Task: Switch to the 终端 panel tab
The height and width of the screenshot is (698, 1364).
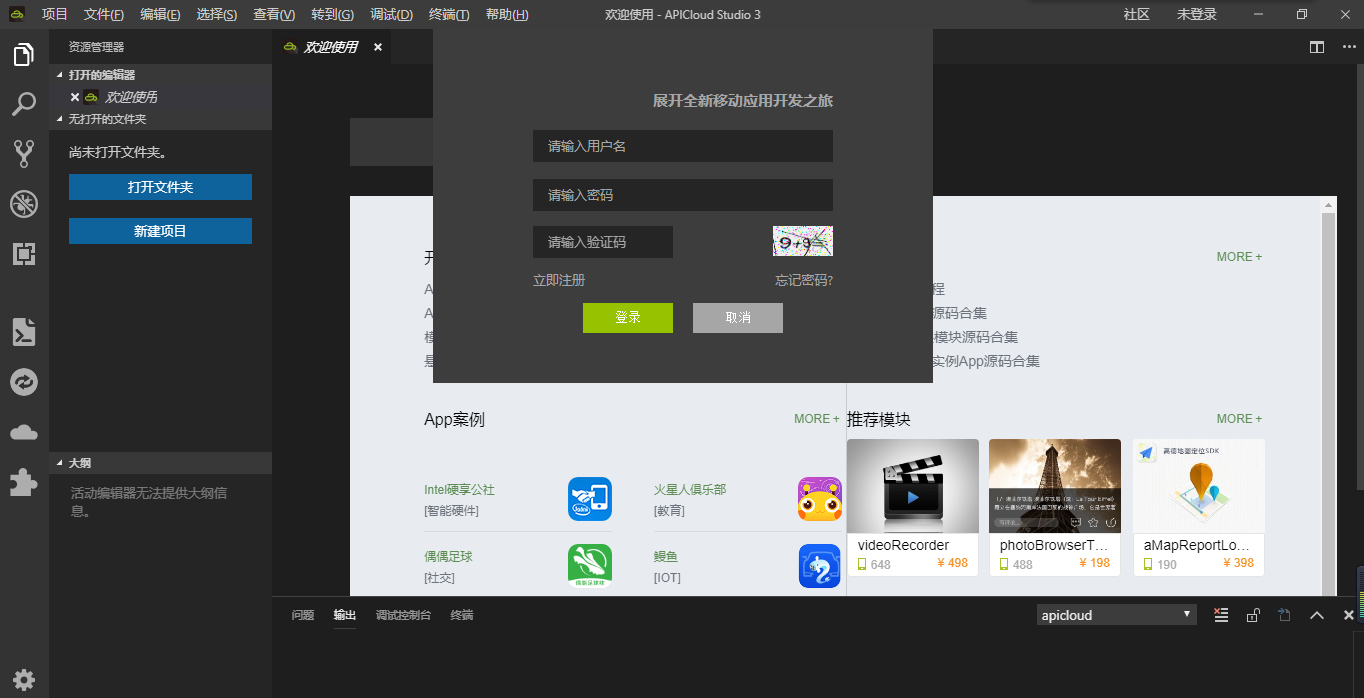Action: (462, 615)
